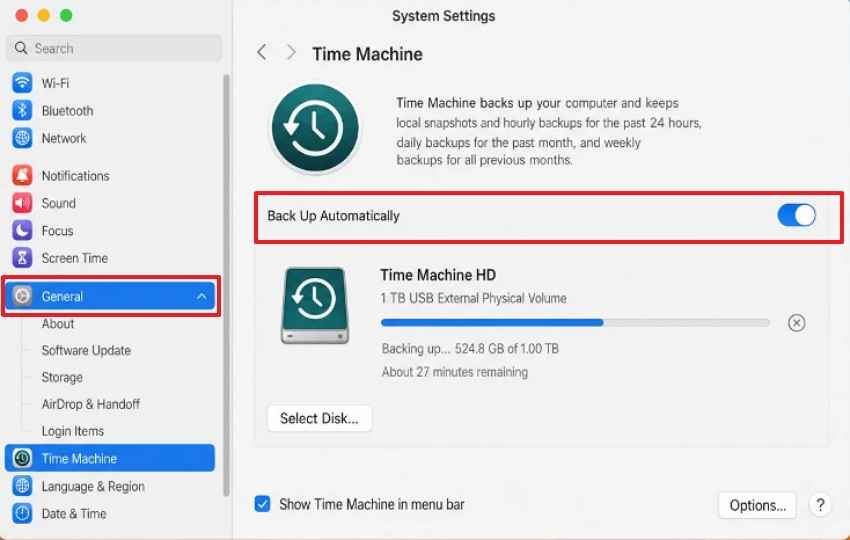Click the Time Machine sidebar icon
This screenshot has height=540, width=850.
click(x=22, y=459)
